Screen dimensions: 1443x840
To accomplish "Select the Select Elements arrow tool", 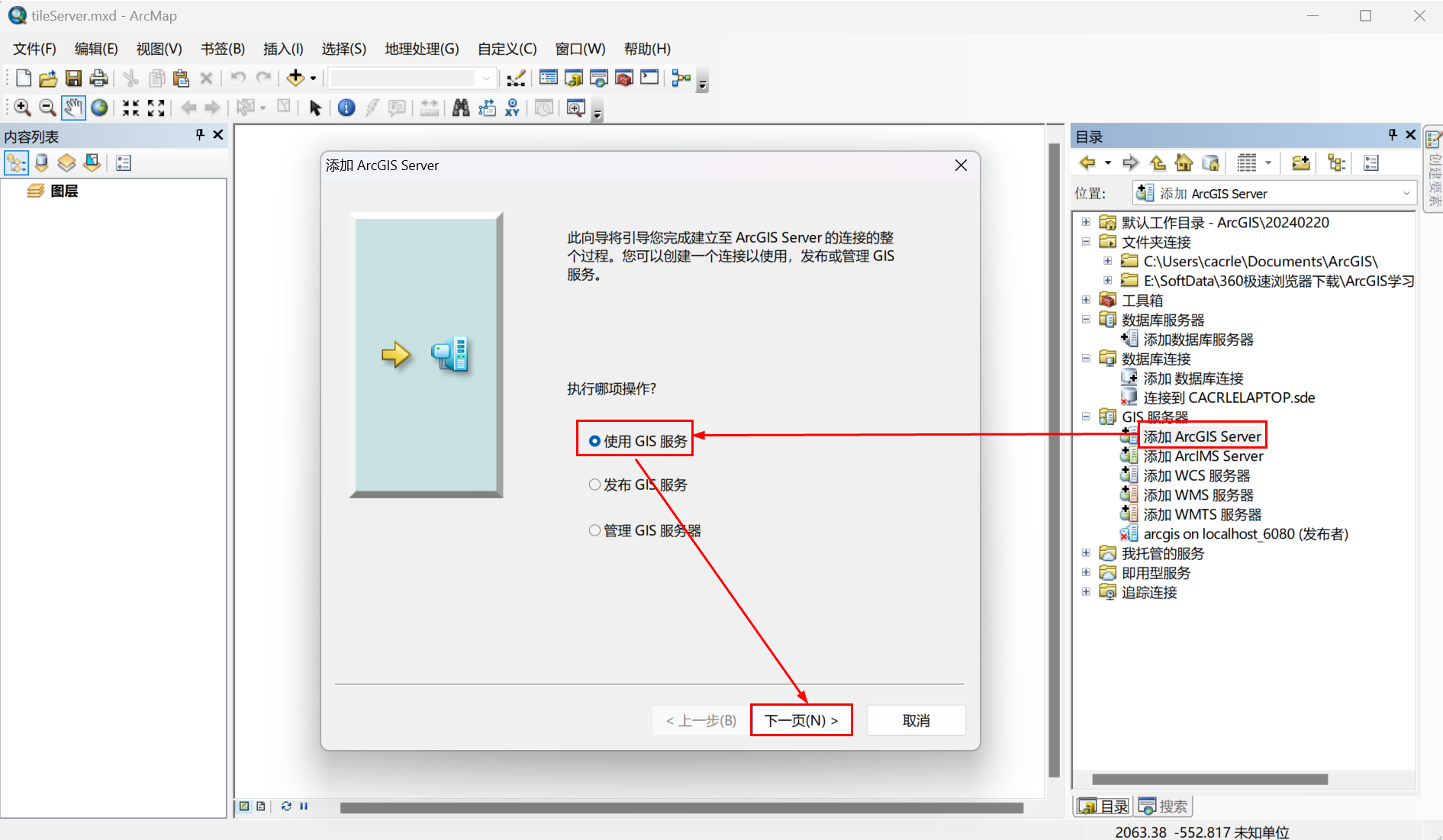I will tap(314, 108).
